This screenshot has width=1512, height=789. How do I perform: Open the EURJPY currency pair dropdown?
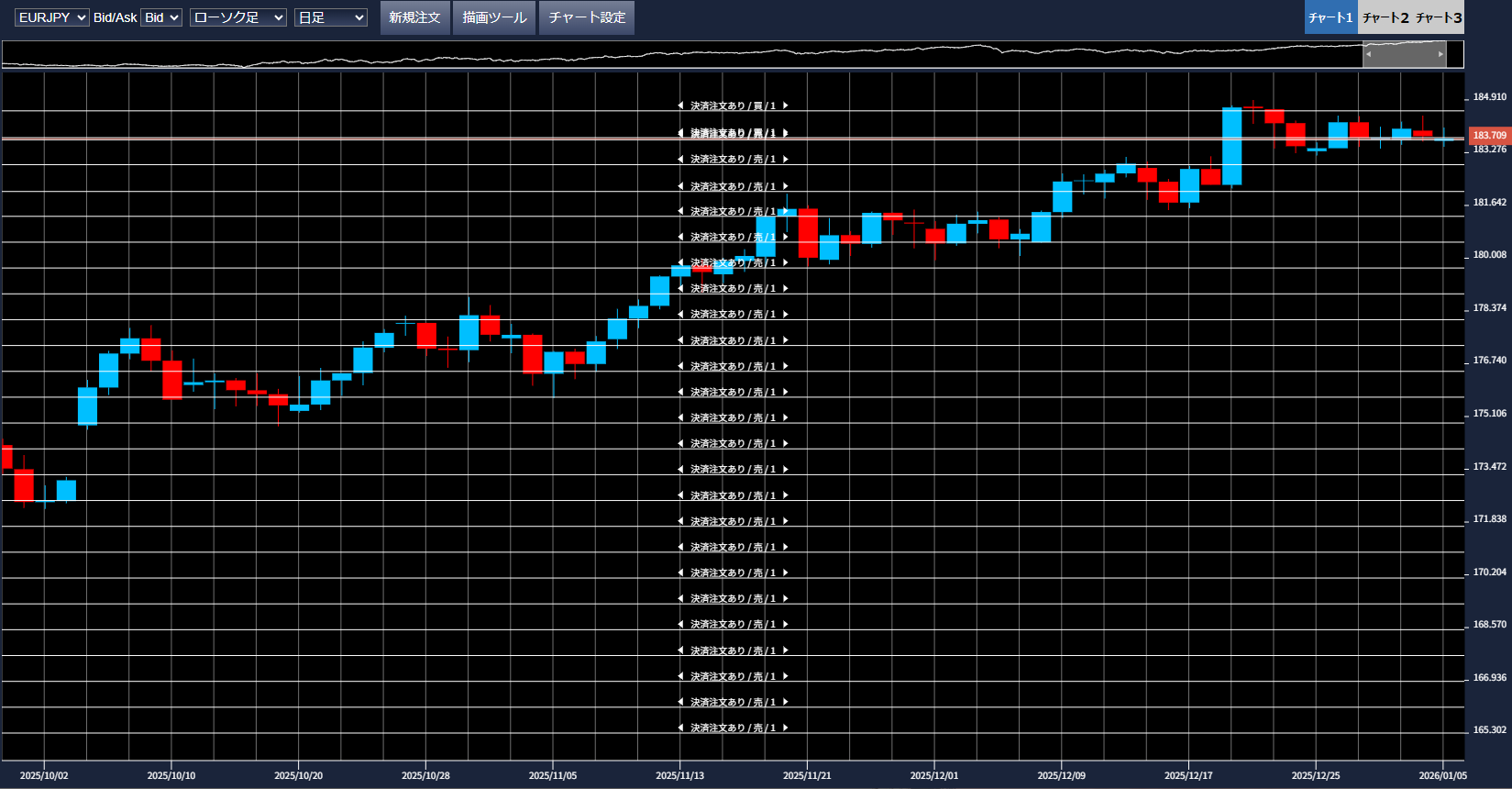[x=52, y=17]
